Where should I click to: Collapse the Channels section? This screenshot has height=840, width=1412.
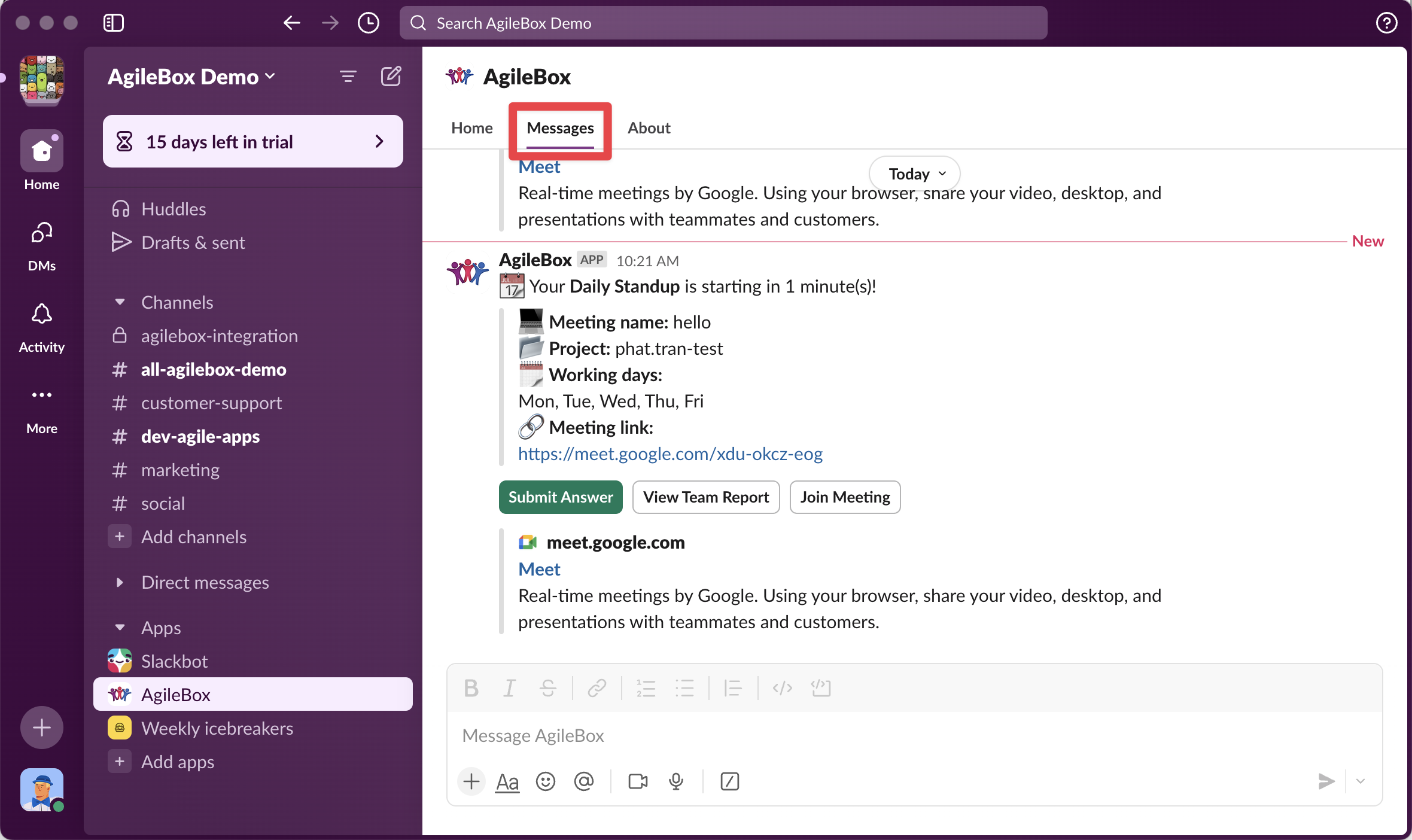[120, 302]
